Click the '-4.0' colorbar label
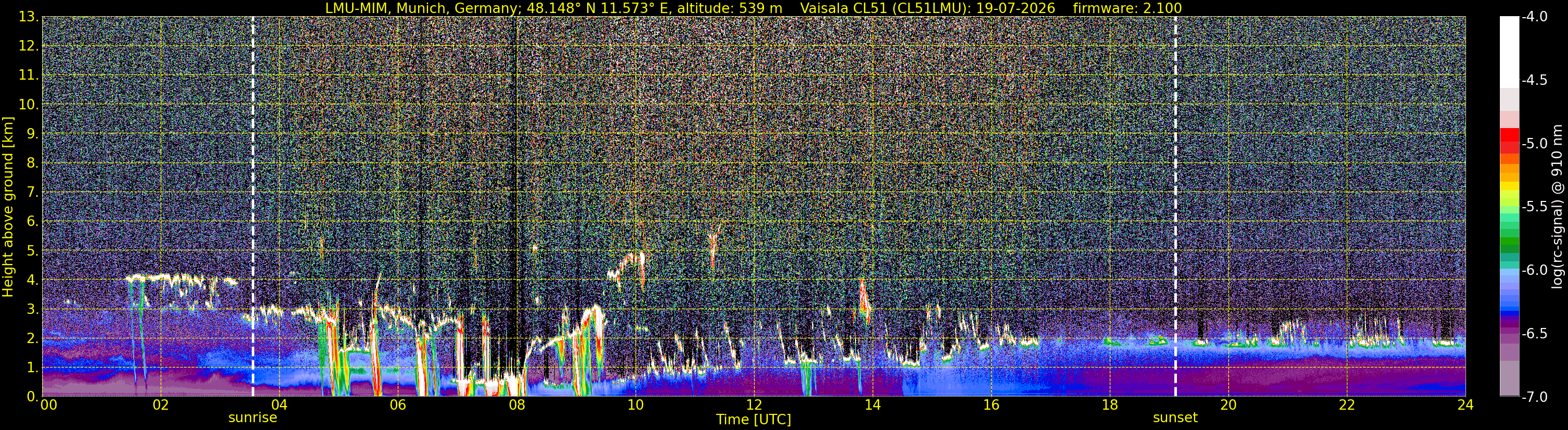This screenshot has width=1568, height=430. [x=1534, y=17]
